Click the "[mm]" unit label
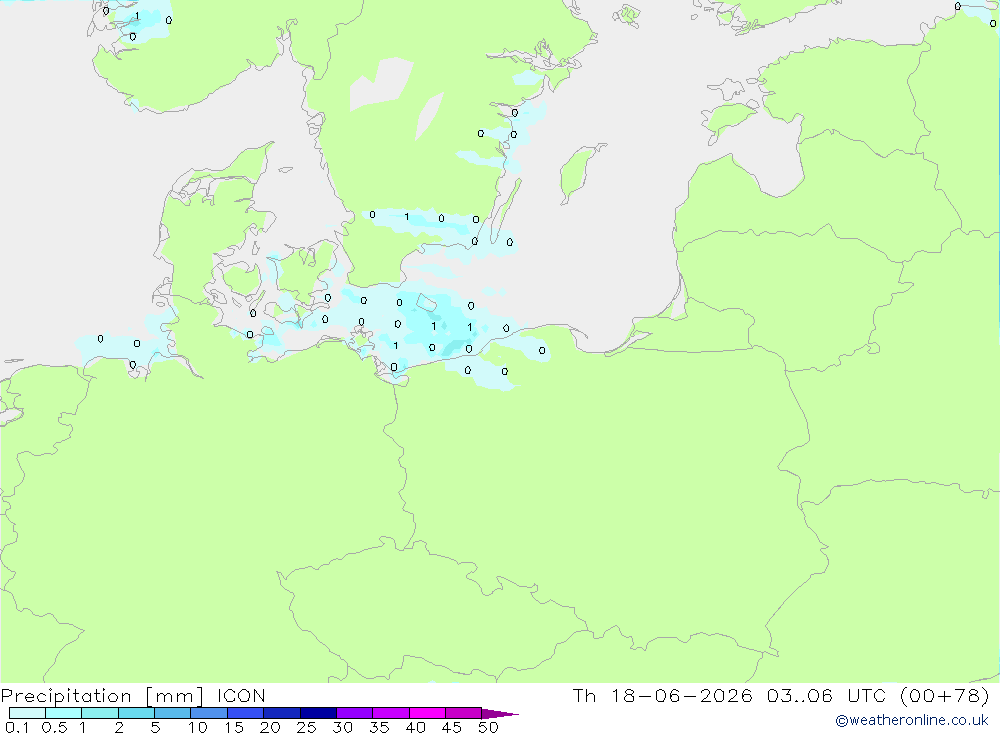Viewport: 1000px width, 733px height. click(174, 696)
